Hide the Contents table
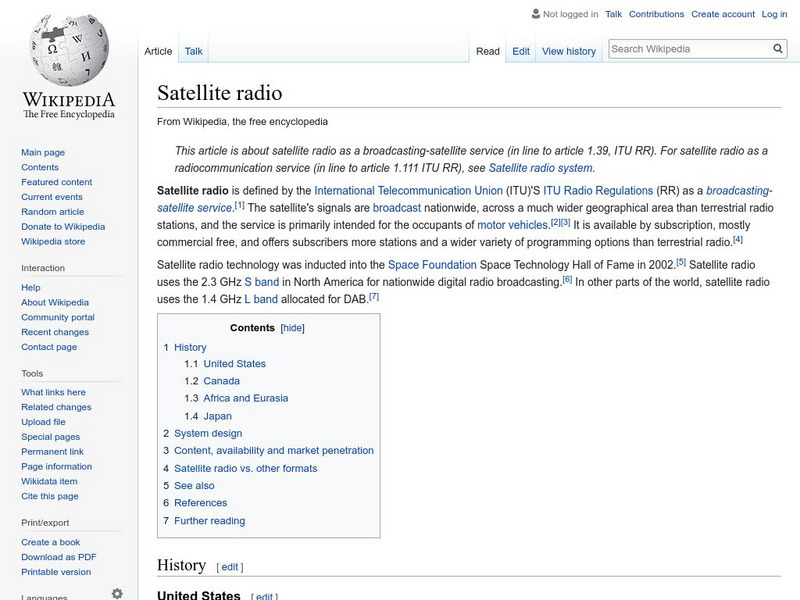This screenshot has height=600, width=800. click(292, 328)
